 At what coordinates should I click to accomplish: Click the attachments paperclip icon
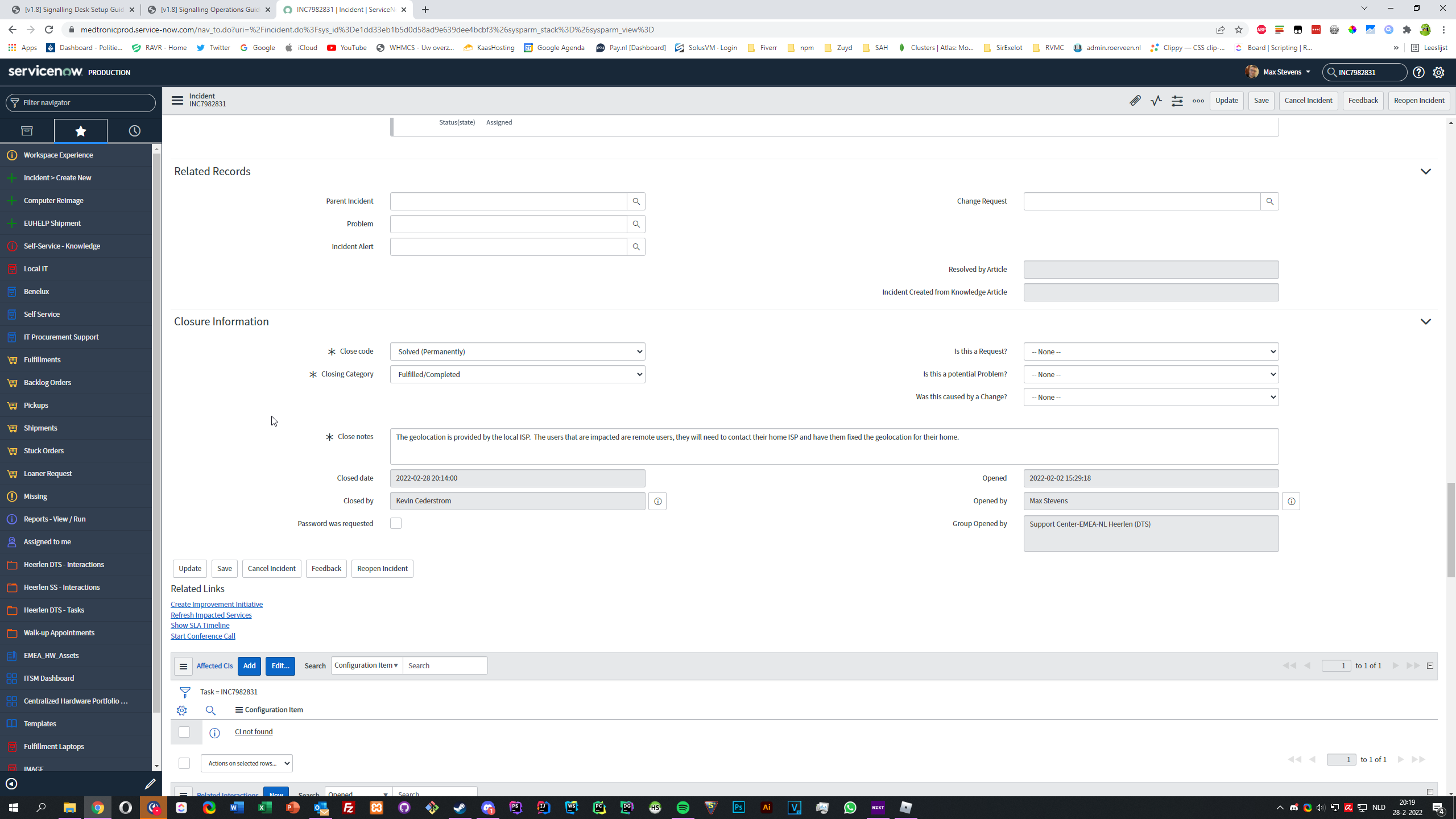pos(1135,101)
